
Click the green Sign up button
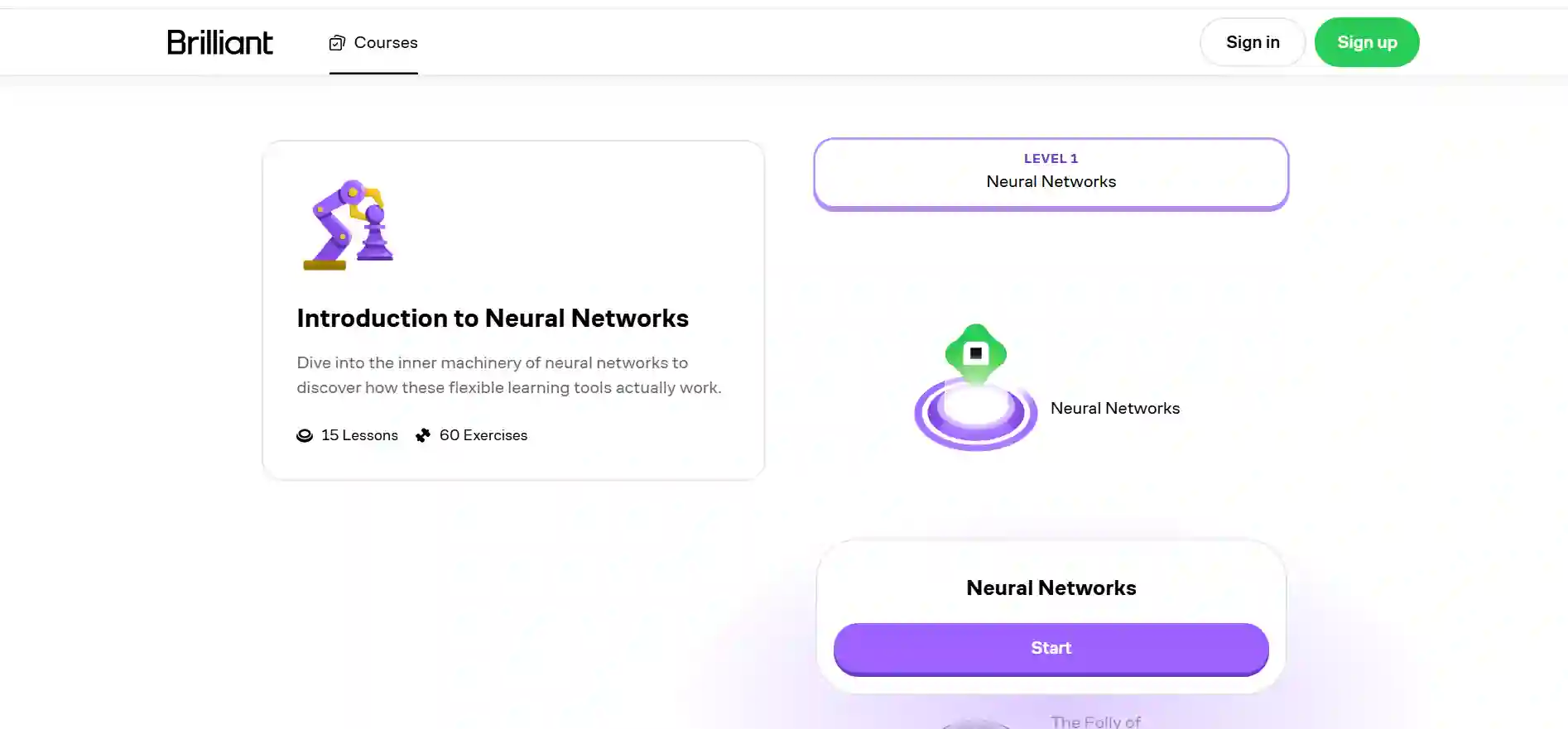click(x=1367, y=42)
